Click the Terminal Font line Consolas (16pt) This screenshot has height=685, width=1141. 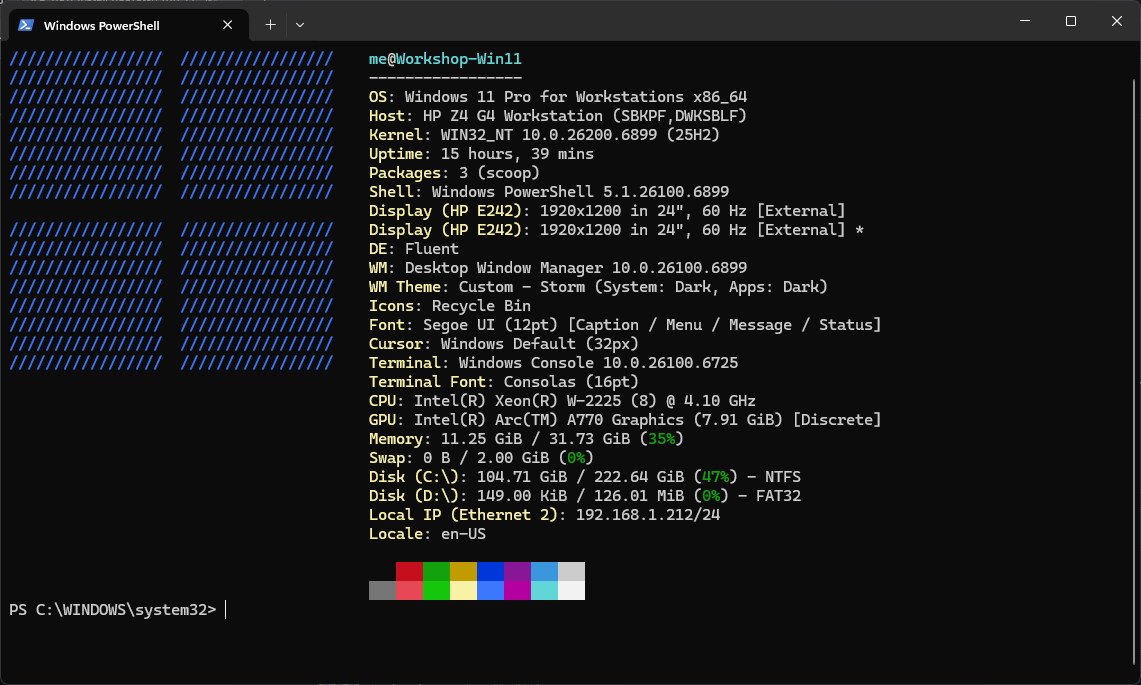[x=504, y=381]
